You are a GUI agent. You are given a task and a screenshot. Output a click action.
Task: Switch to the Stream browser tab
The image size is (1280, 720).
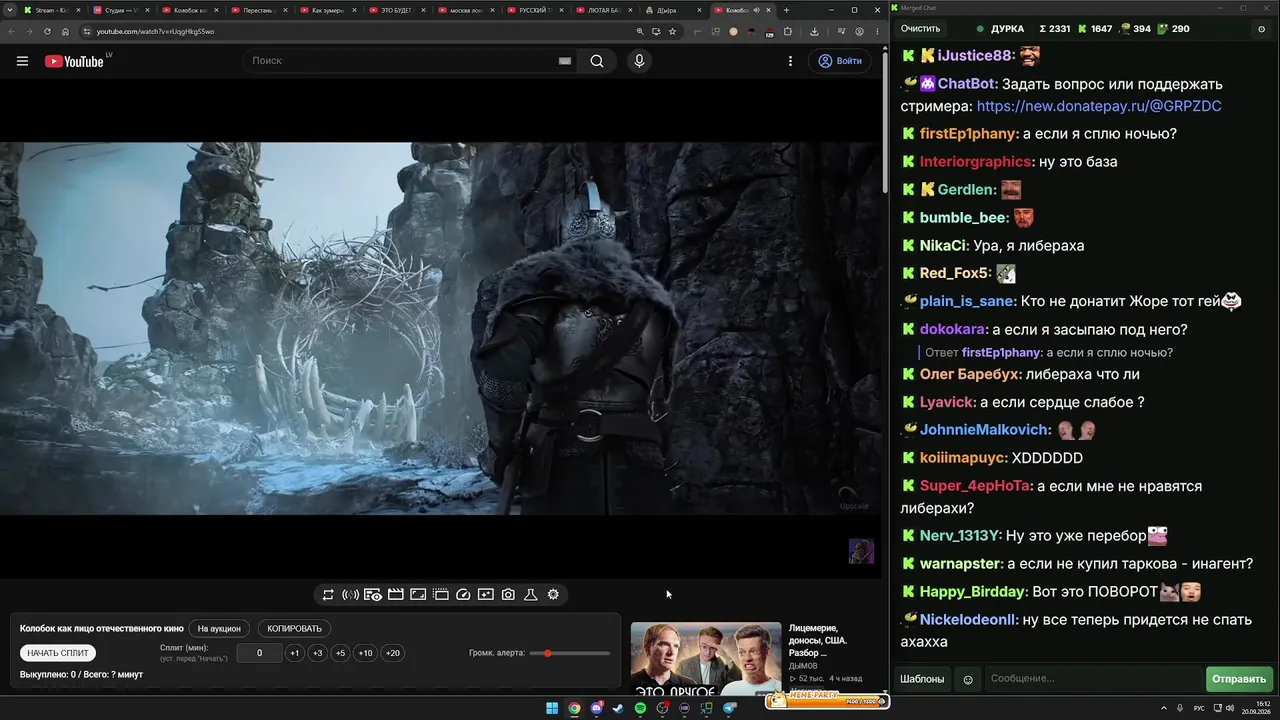pyautogui.click(x=50, y=10)
